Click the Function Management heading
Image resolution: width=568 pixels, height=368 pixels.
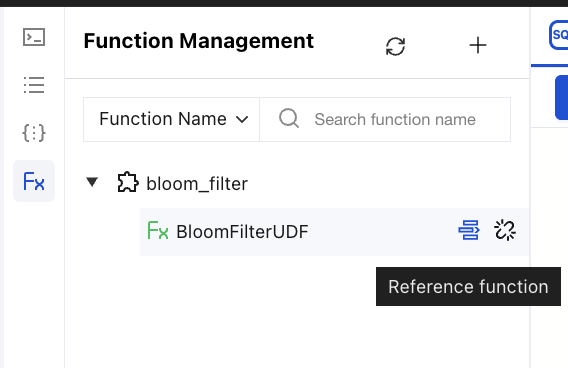pyautogui.click(x=199, y=41)
